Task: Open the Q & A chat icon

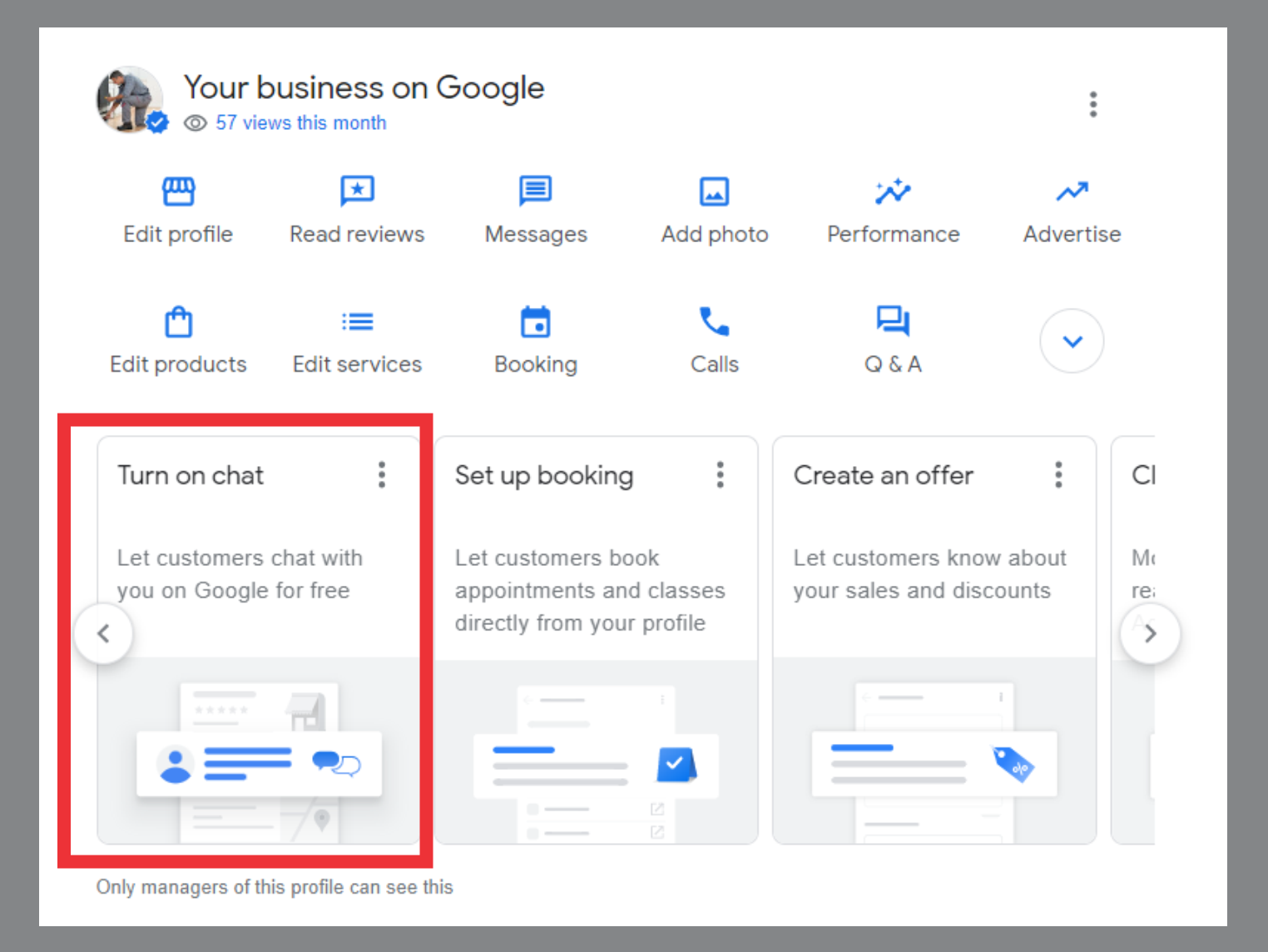Action: point(893,320)
